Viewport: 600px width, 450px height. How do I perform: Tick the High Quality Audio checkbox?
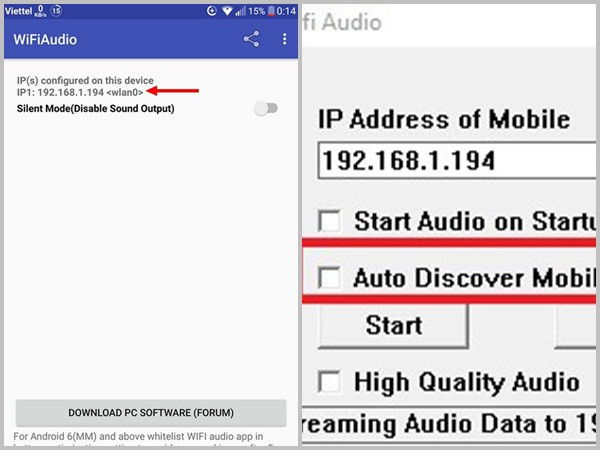(x=328, y=381)
